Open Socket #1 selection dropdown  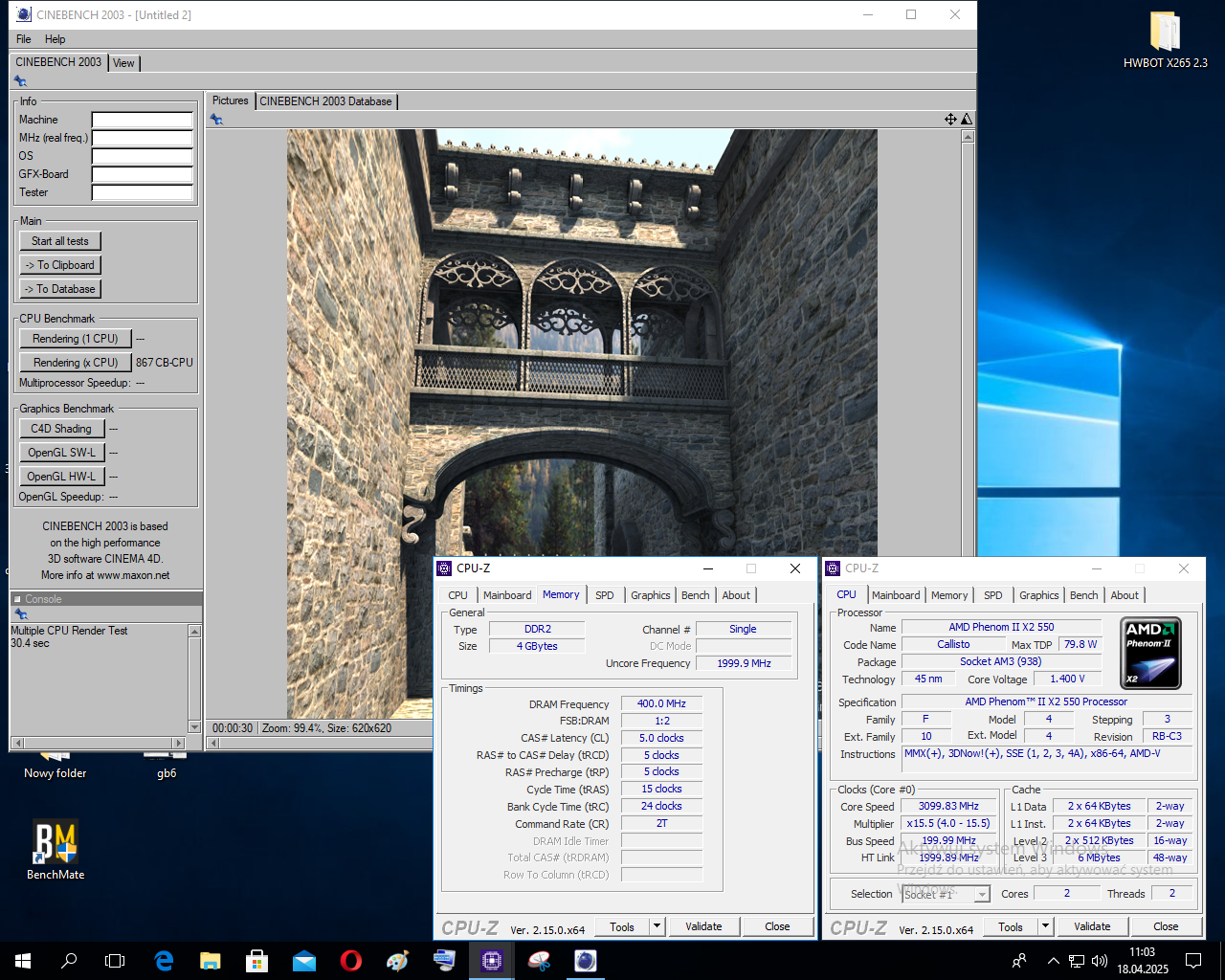tap(946, 894)
